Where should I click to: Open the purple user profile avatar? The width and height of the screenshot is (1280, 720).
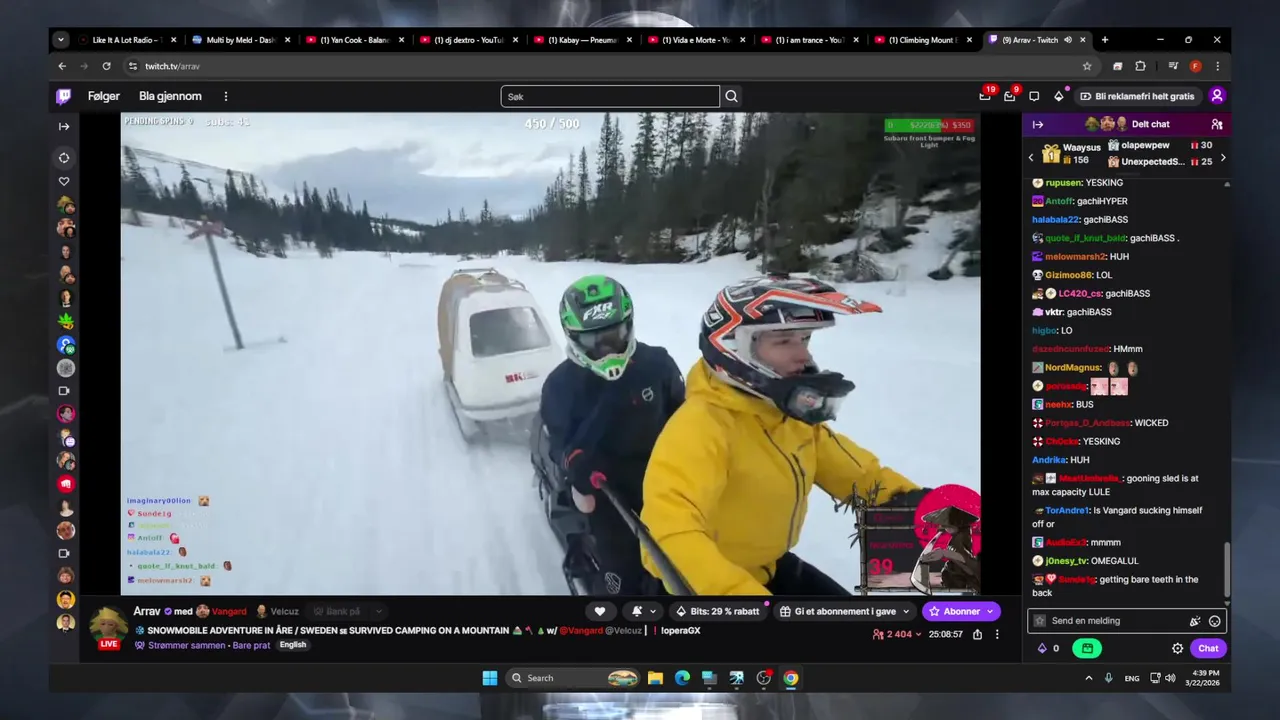1217,96
